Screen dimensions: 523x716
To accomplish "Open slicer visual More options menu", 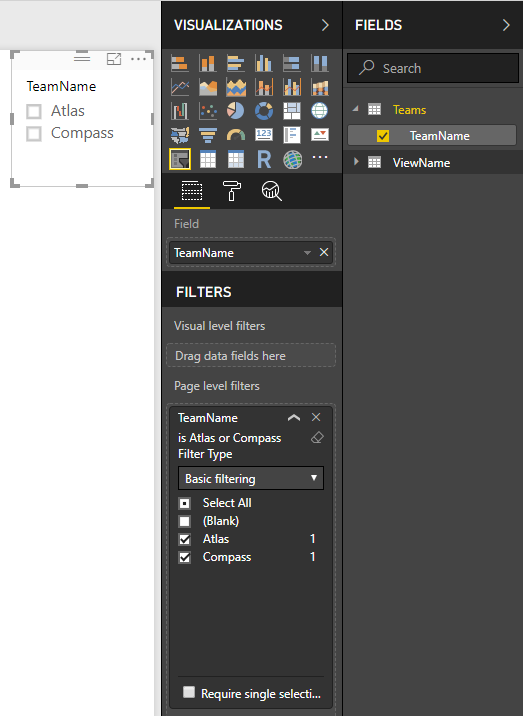I will coord(138,59).
